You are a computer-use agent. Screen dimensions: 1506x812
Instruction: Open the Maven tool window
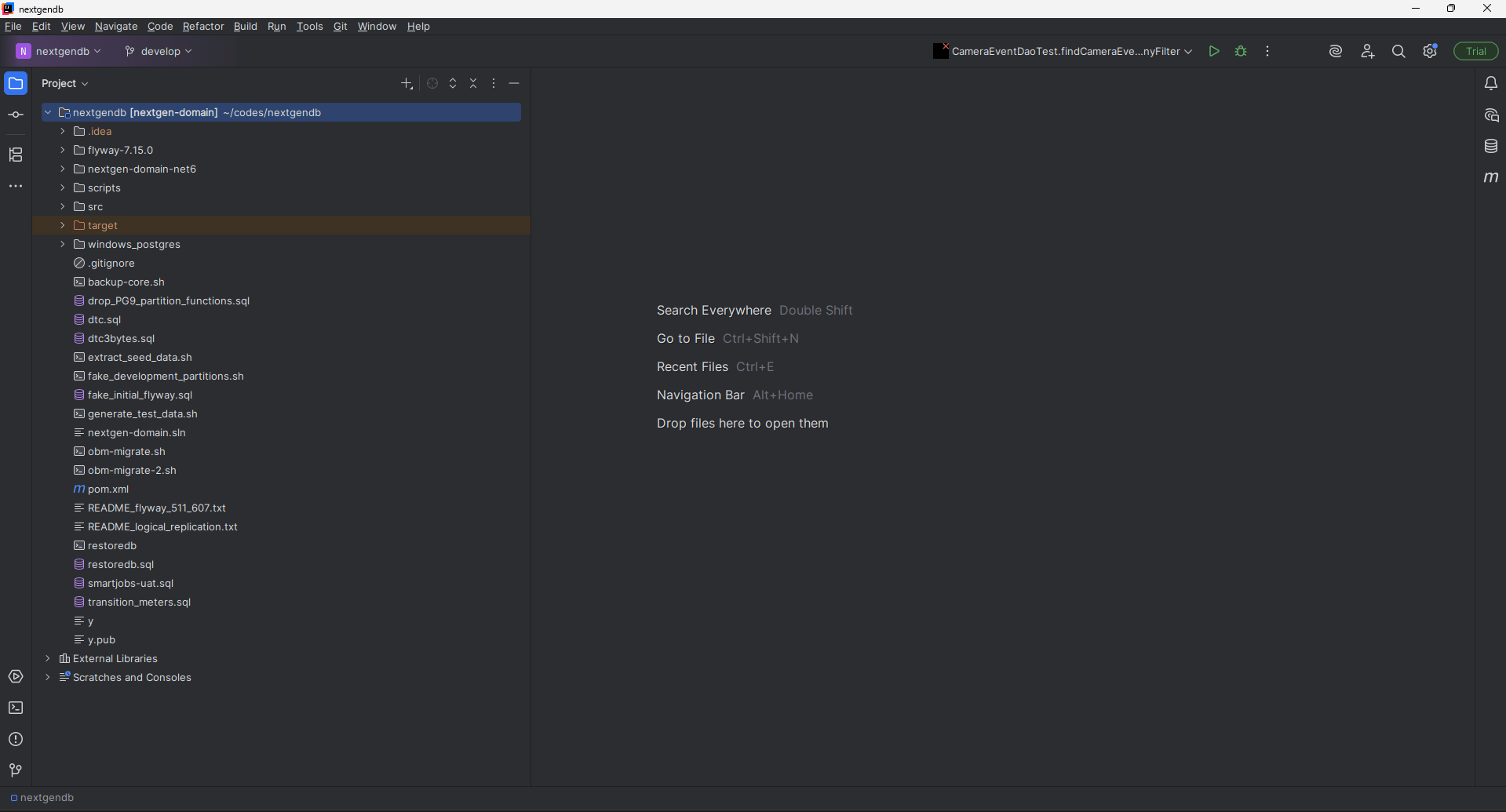point(1491,177)
